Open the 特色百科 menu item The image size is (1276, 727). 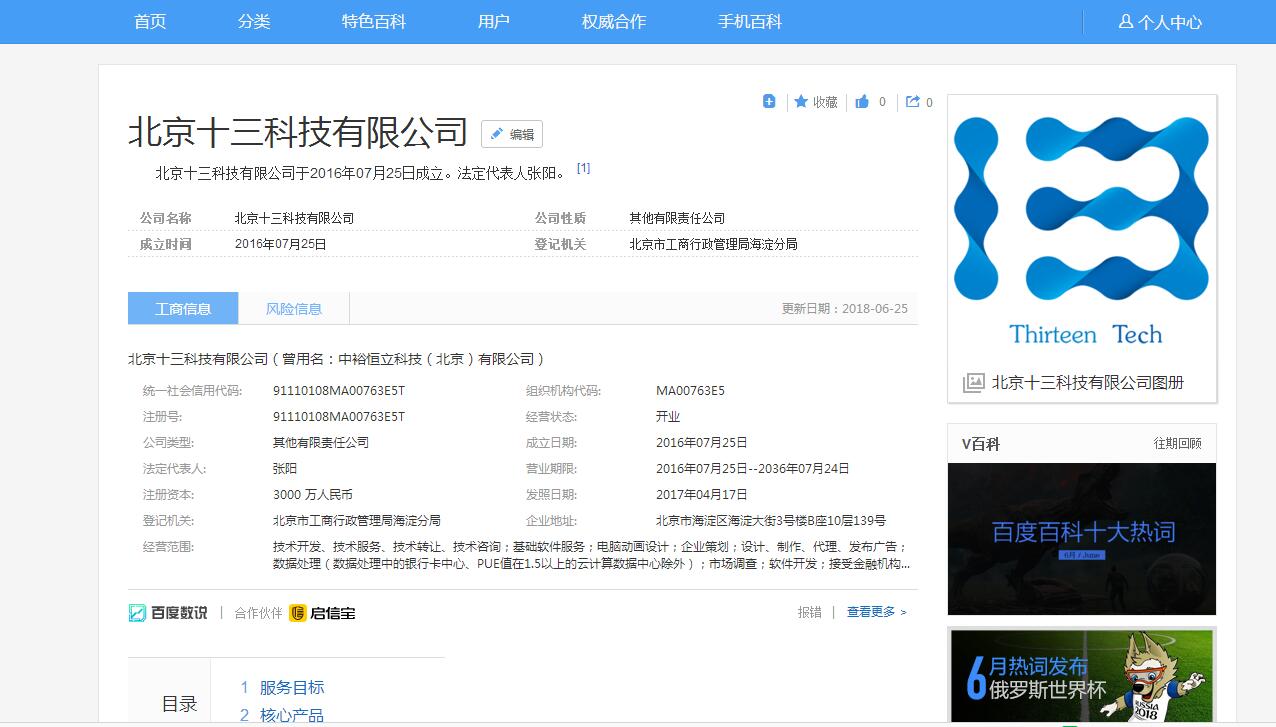click(373, 20)
